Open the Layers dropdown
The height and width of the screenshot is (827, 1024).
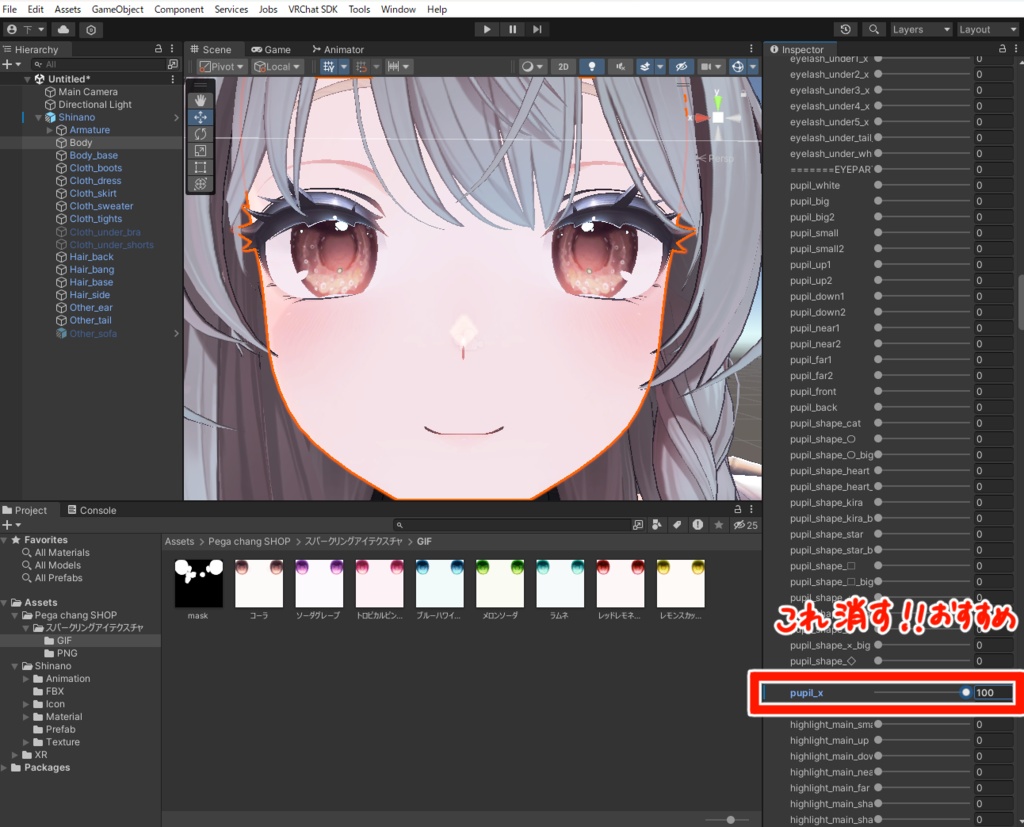pos(921,29)
